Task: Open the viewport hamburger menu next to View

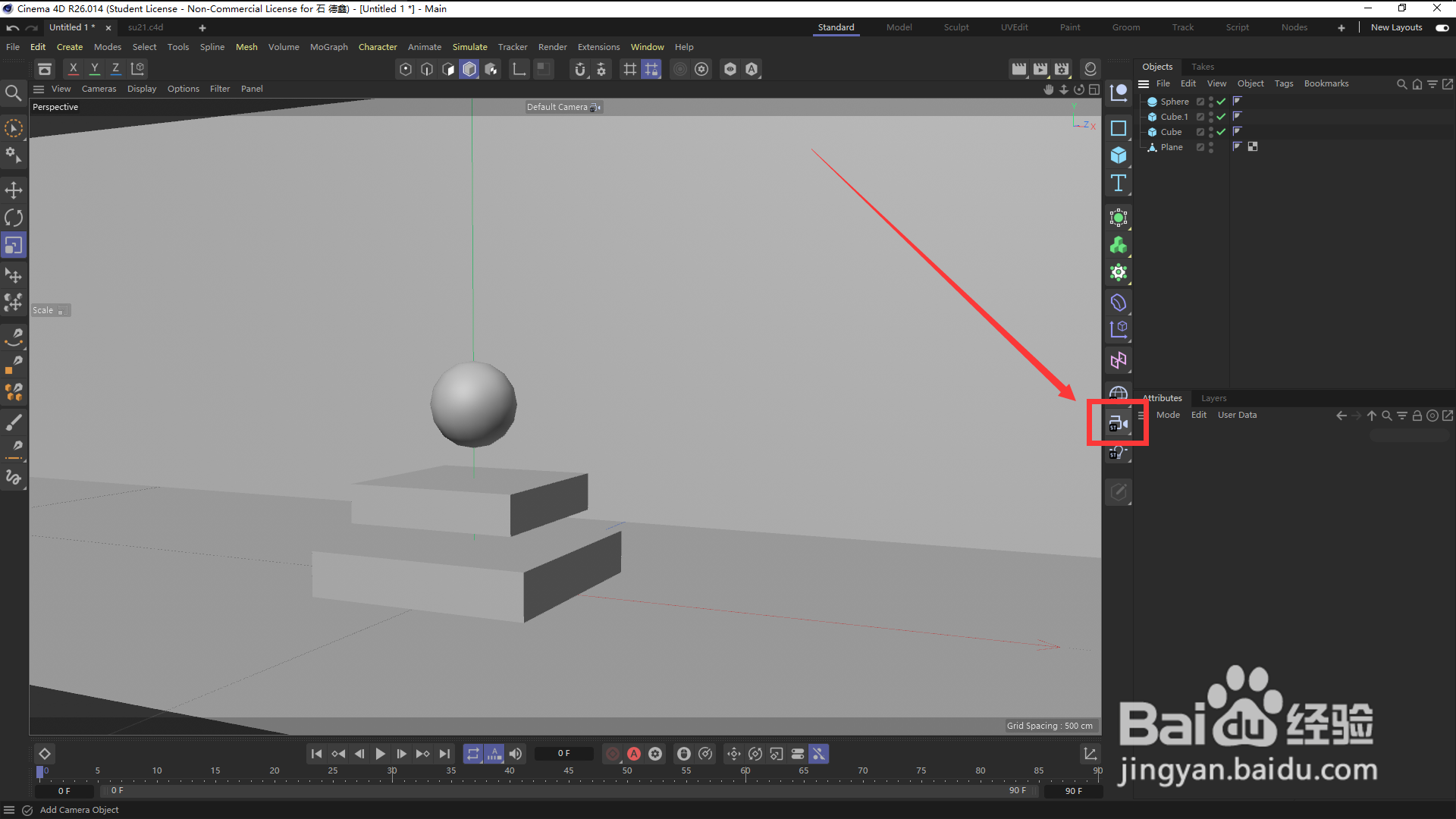Action: pyautogui.click(x=39, y=89)
